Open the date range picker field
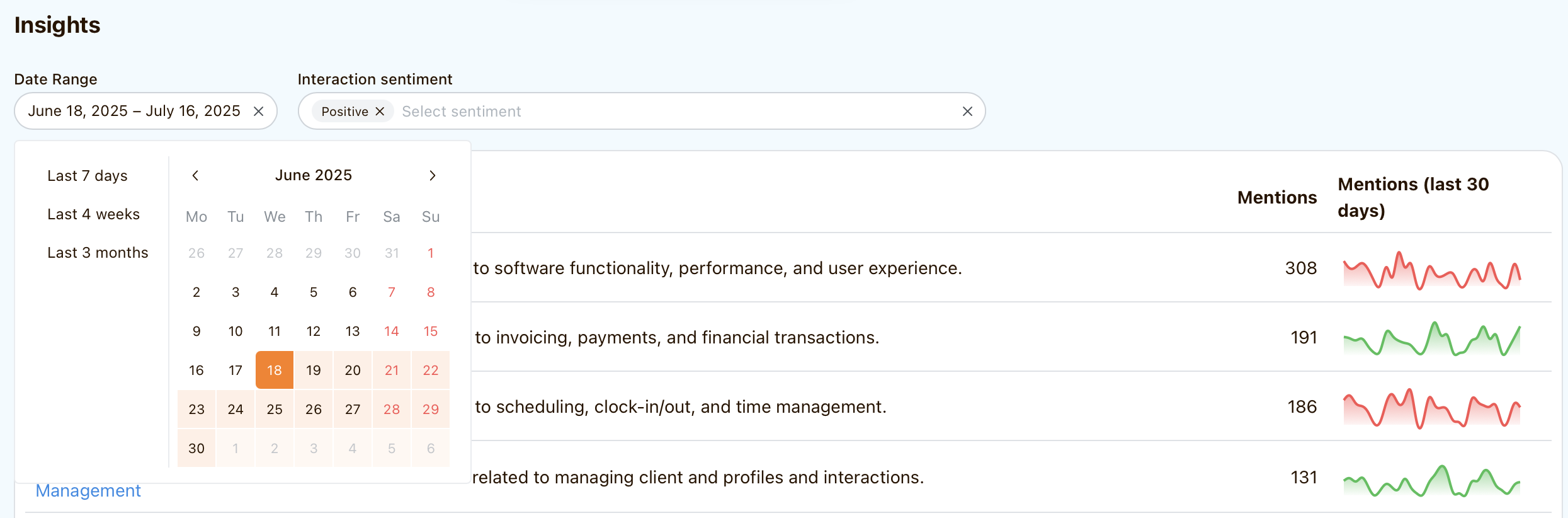 pyautogui.click(x=134, y=112)
